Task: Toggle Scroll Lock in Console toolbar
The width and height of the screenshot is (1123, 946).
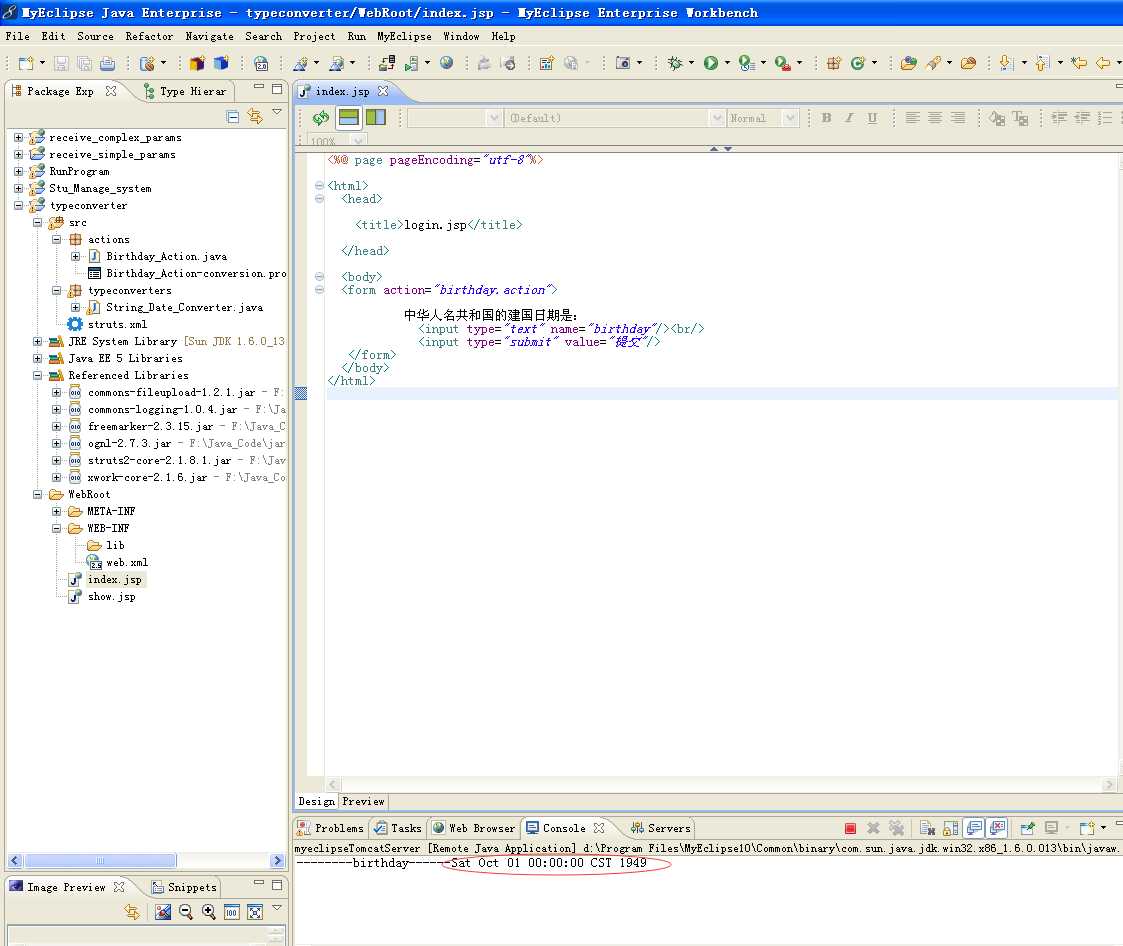Action: coord(950,829)
